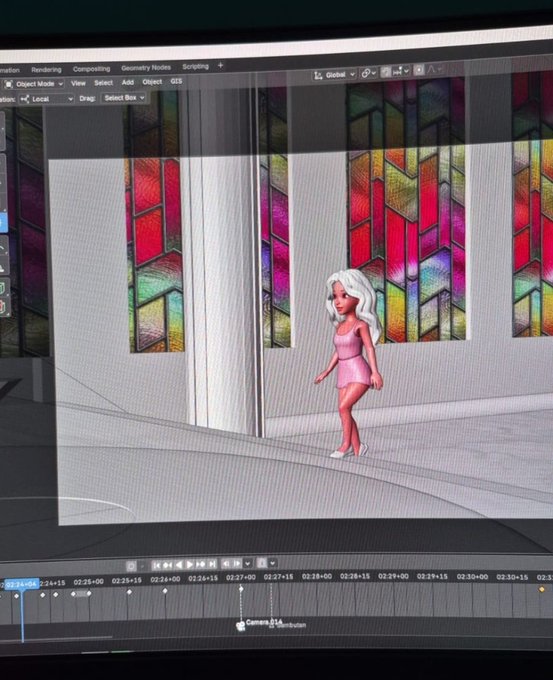Open the transform pivot point dropdown
Screen dimensions: 553x680
tap(369, 74)
